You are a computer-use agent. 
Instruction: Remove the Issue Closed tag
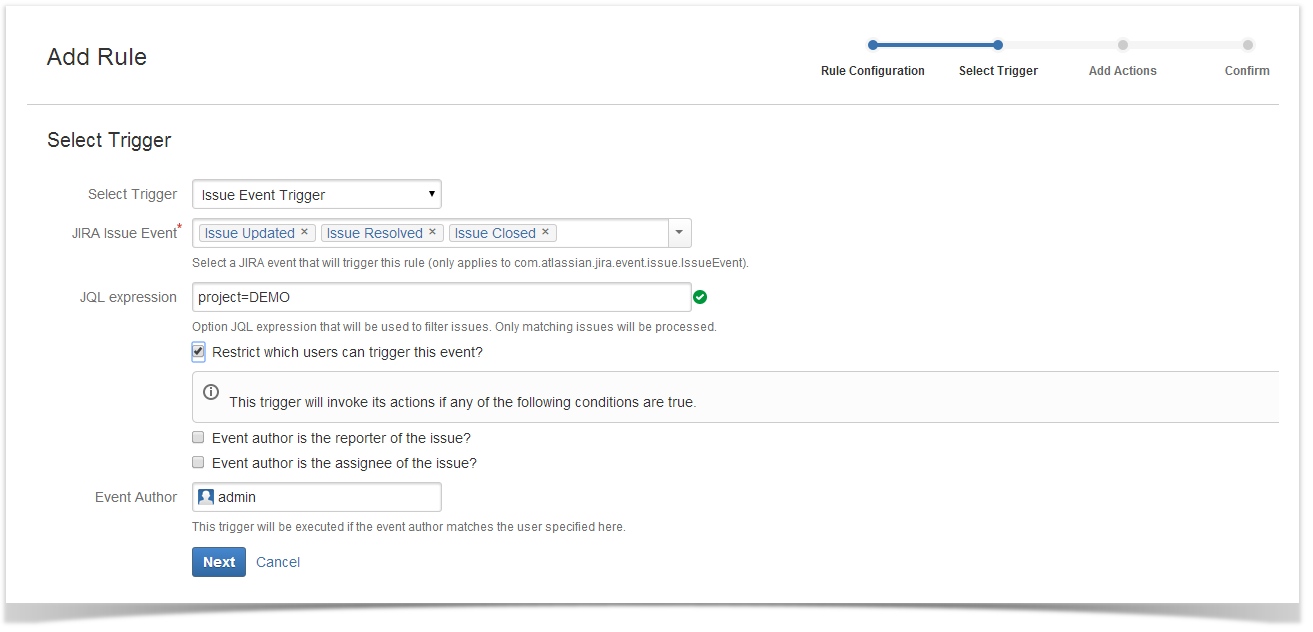click(545, 232)
